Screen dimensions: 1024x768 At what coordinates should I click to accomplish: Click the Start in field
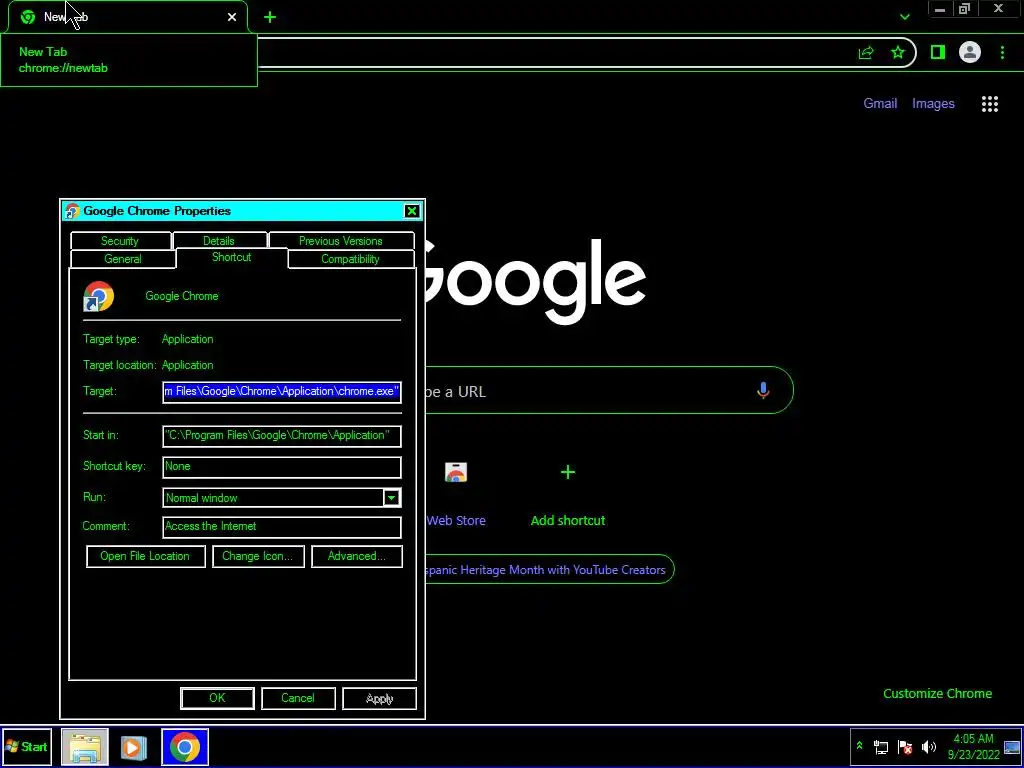(x=281, y=436)
